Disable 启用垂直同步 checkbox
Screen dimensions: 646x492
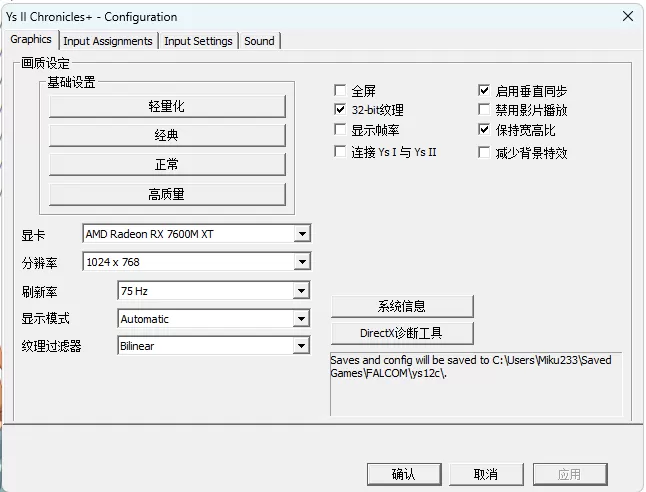[485, 91]
